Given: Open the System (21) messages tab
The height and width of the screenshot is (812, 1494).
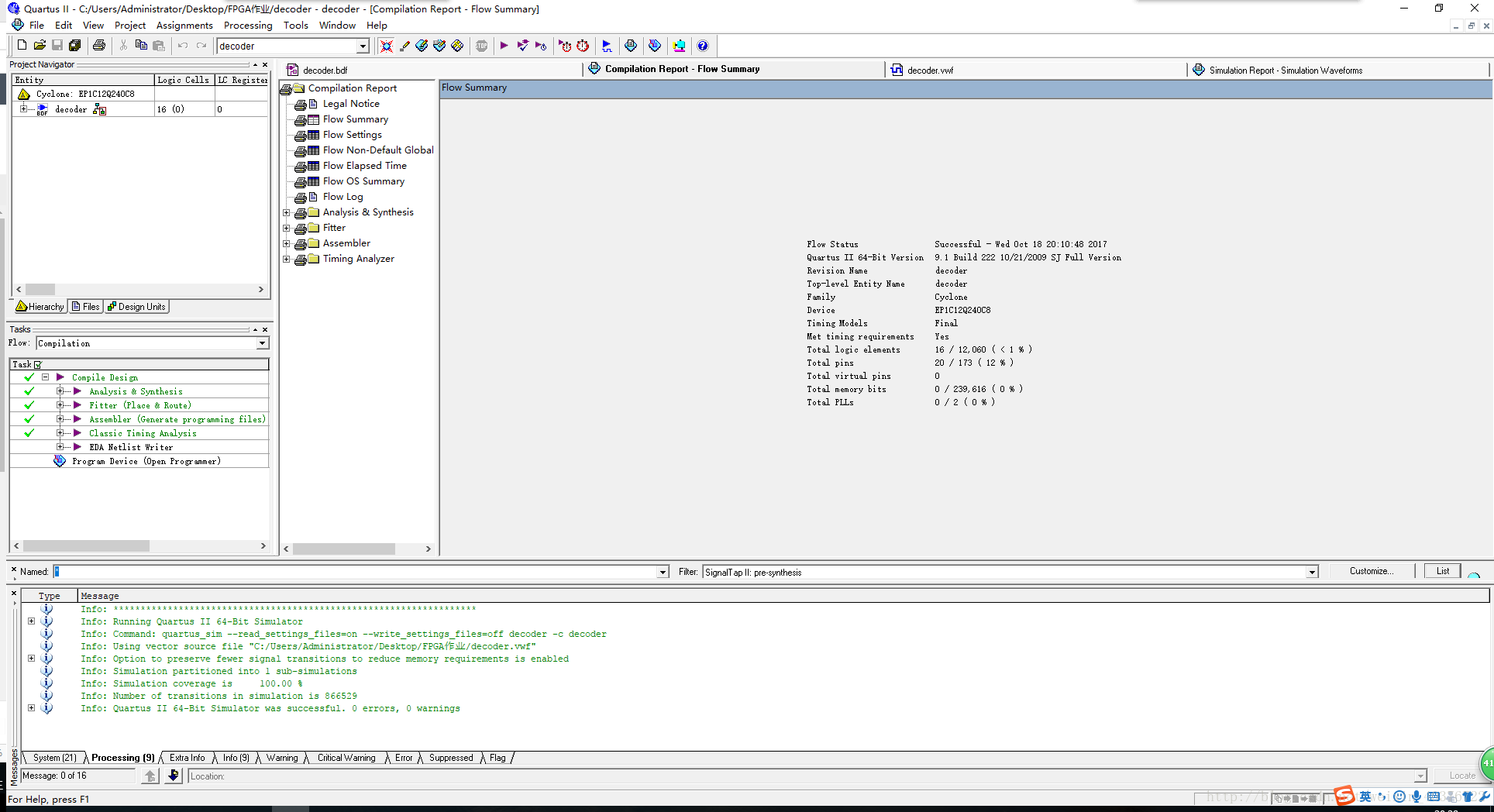Looking at the screenshot, I should pos(54,758).
